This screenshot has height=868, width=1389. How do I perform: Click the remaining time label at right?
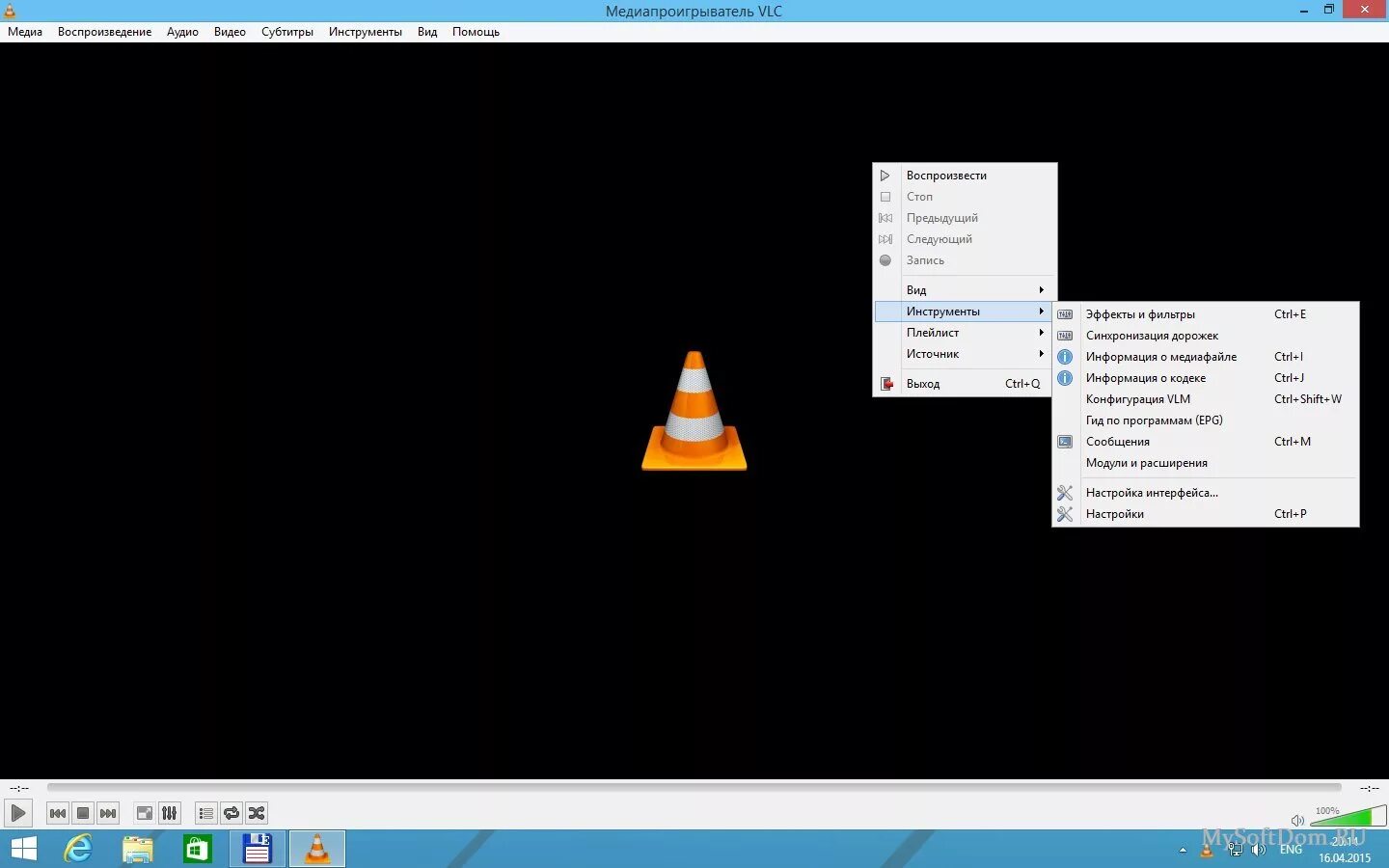[1369, 788]
